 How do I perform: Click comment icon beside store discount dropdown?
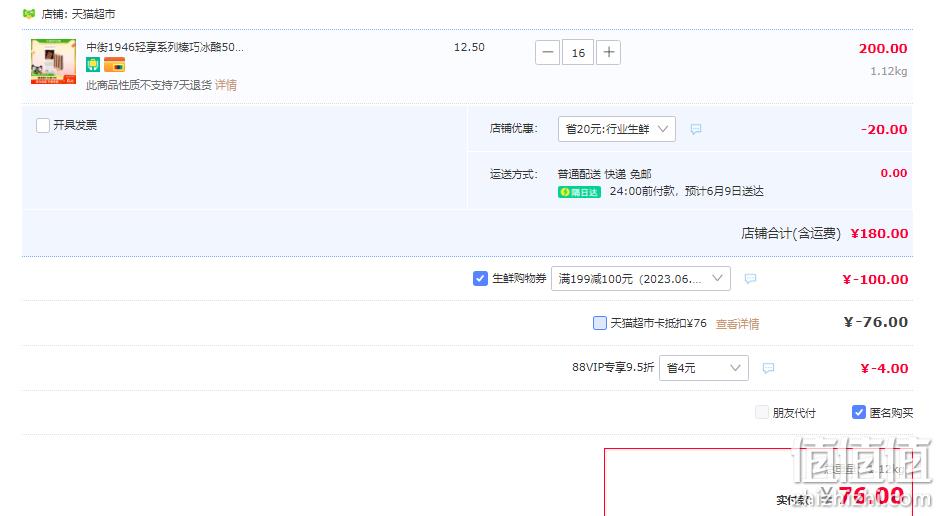[696, 129]
